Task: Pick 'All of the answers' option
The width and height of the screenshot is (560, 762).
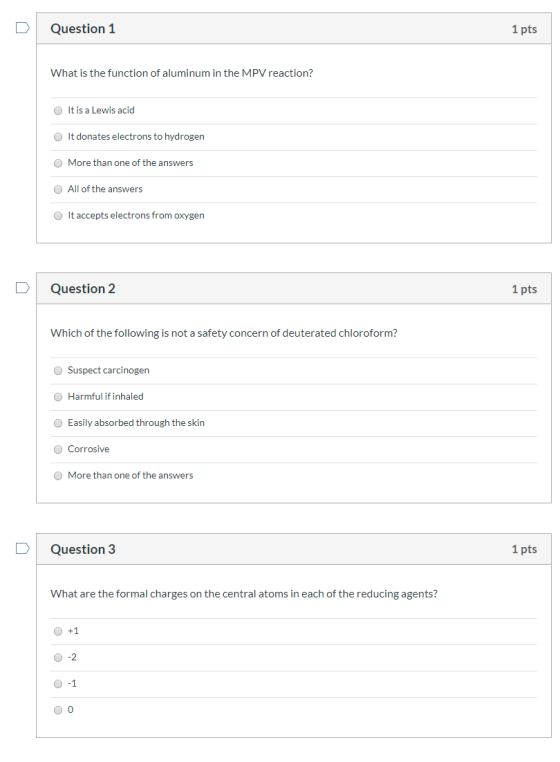Action: pos(58,189)
